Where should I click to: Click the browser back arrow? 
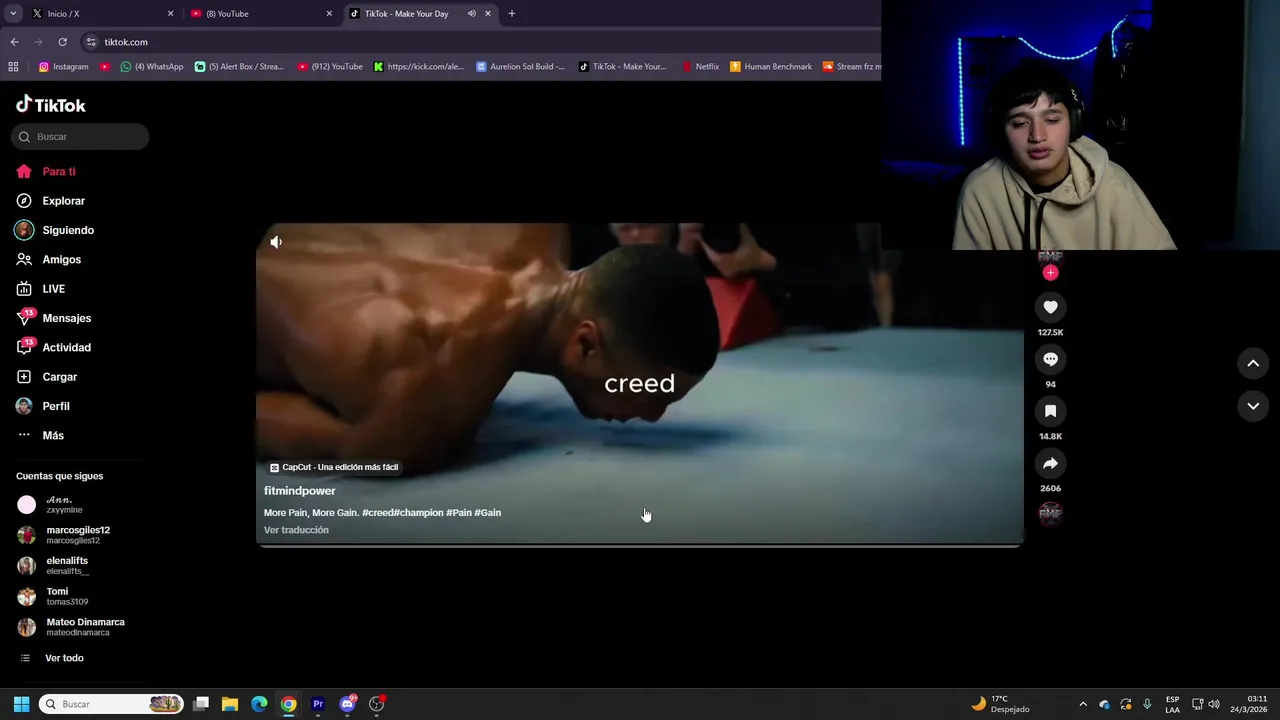coord(14,42)
